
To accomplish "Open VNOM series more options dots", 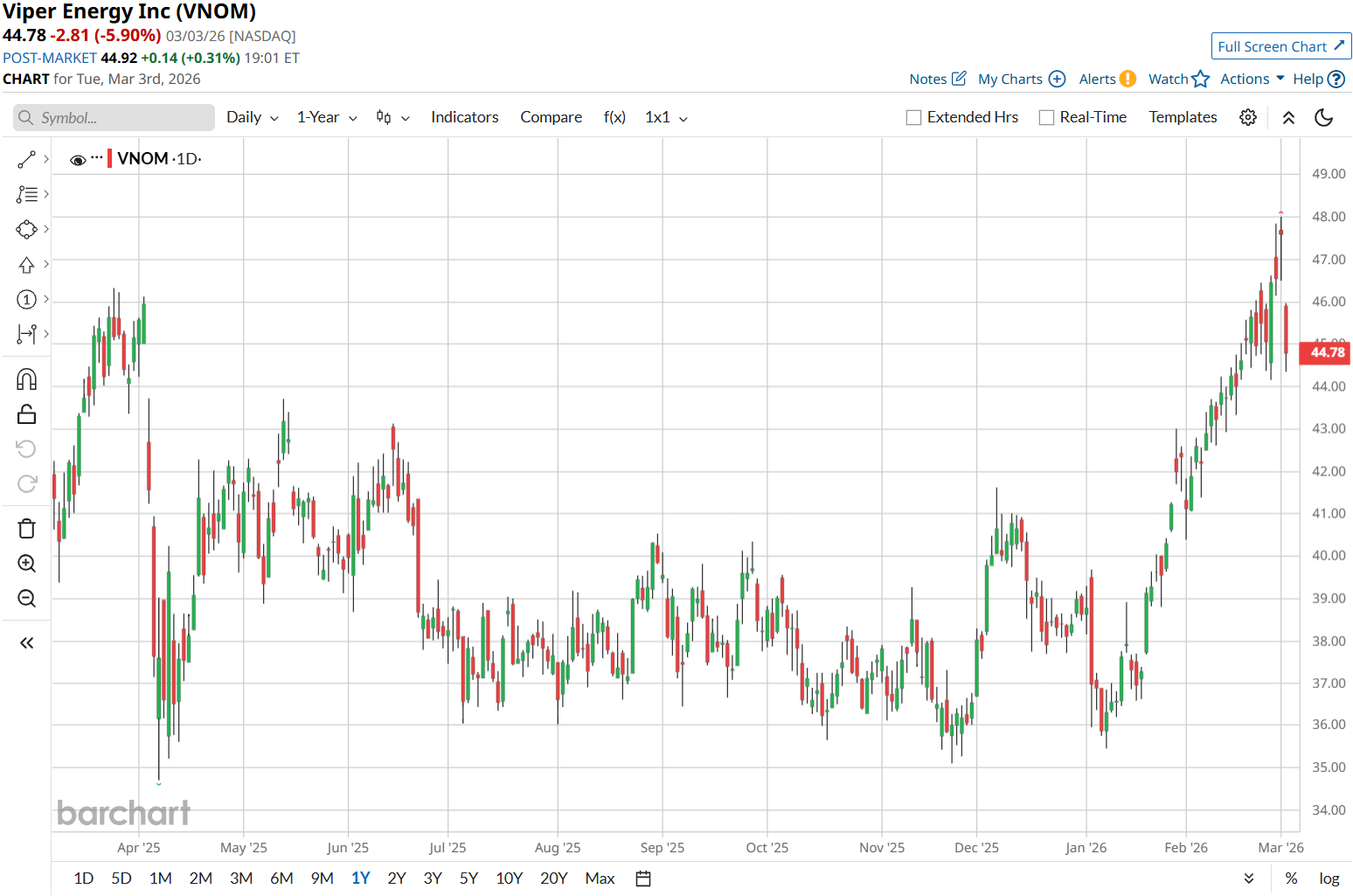I will coord(97,158).
